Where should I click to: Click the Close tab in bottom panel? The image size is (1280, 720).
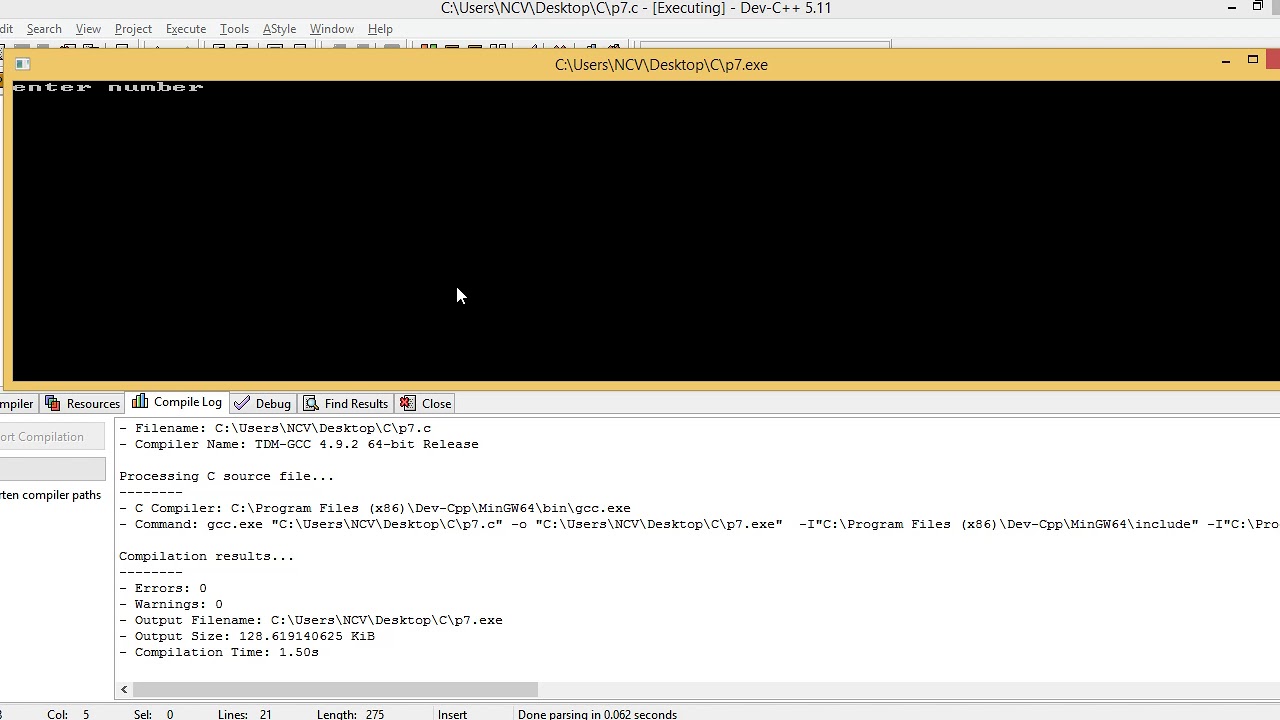[427, 403]
